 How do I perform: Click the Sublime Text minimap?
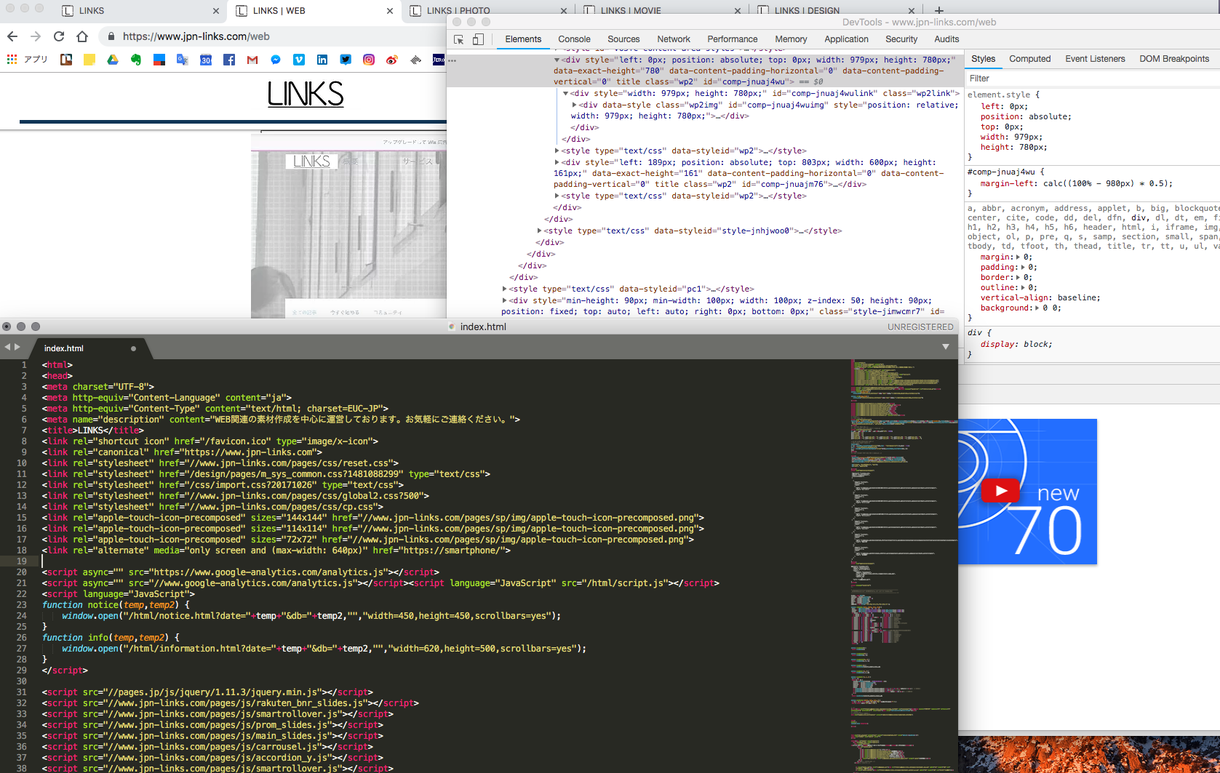pyautogui.click(x=904, y=565)
